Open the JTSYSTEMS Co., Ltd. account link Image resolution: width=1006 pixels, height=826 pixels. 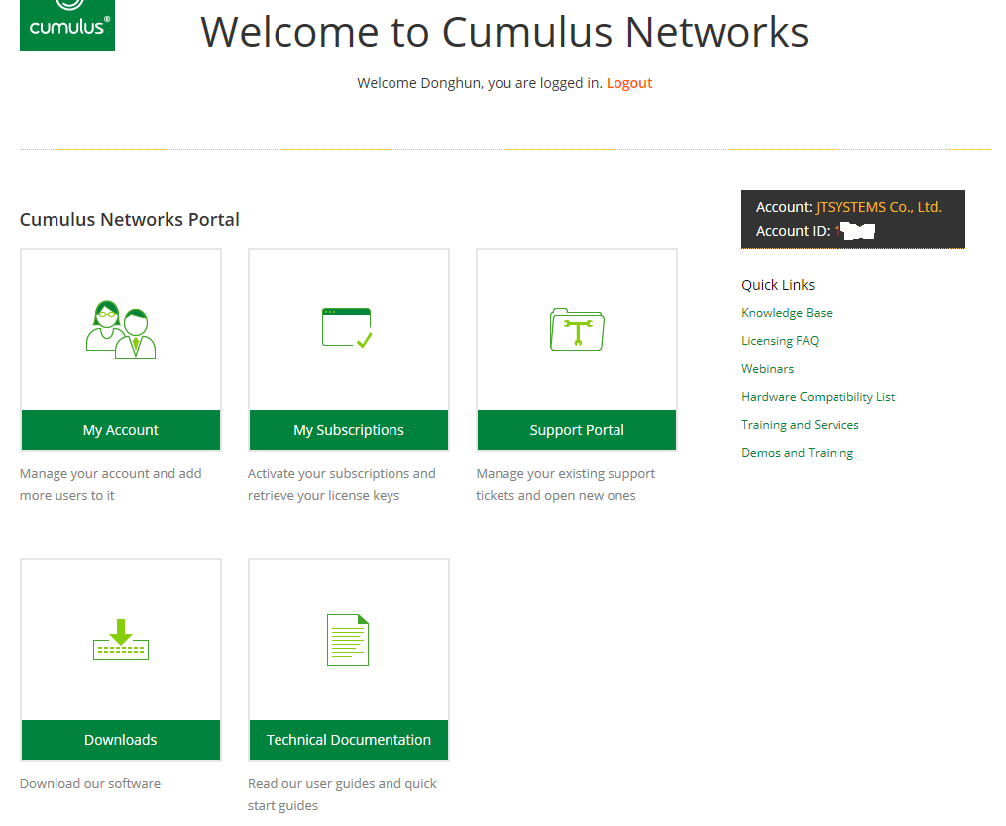tap(879, 207)
